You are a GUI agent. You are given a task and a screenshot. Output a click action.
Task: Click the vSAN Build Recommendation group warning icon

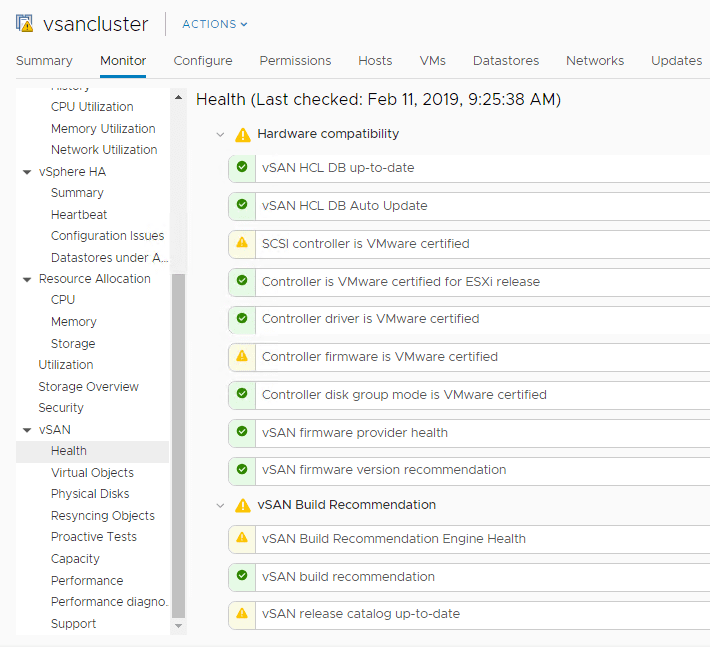click(243, 505)
